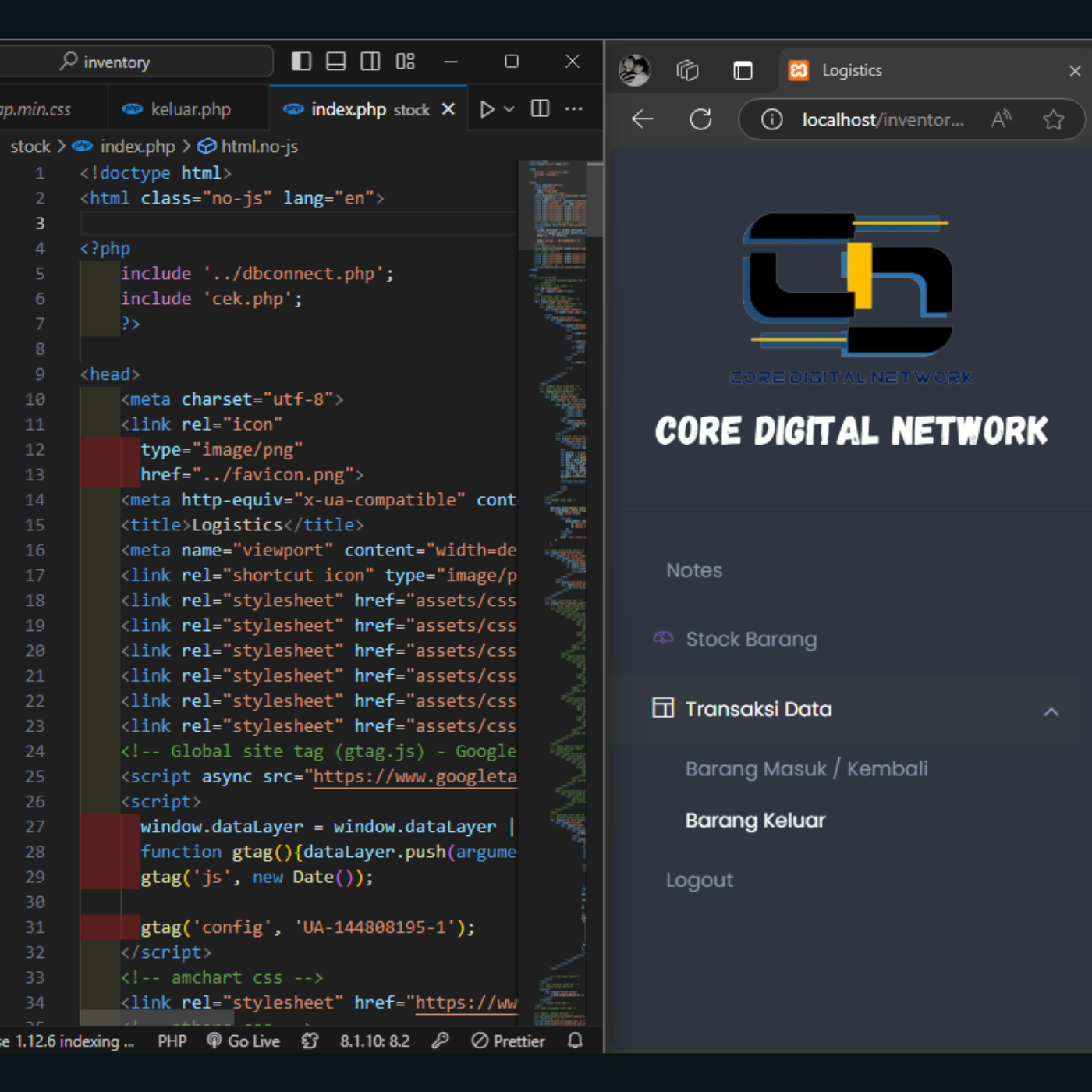Click Transaksi Data table icon

pyautogui.click(x=663, y=708)
